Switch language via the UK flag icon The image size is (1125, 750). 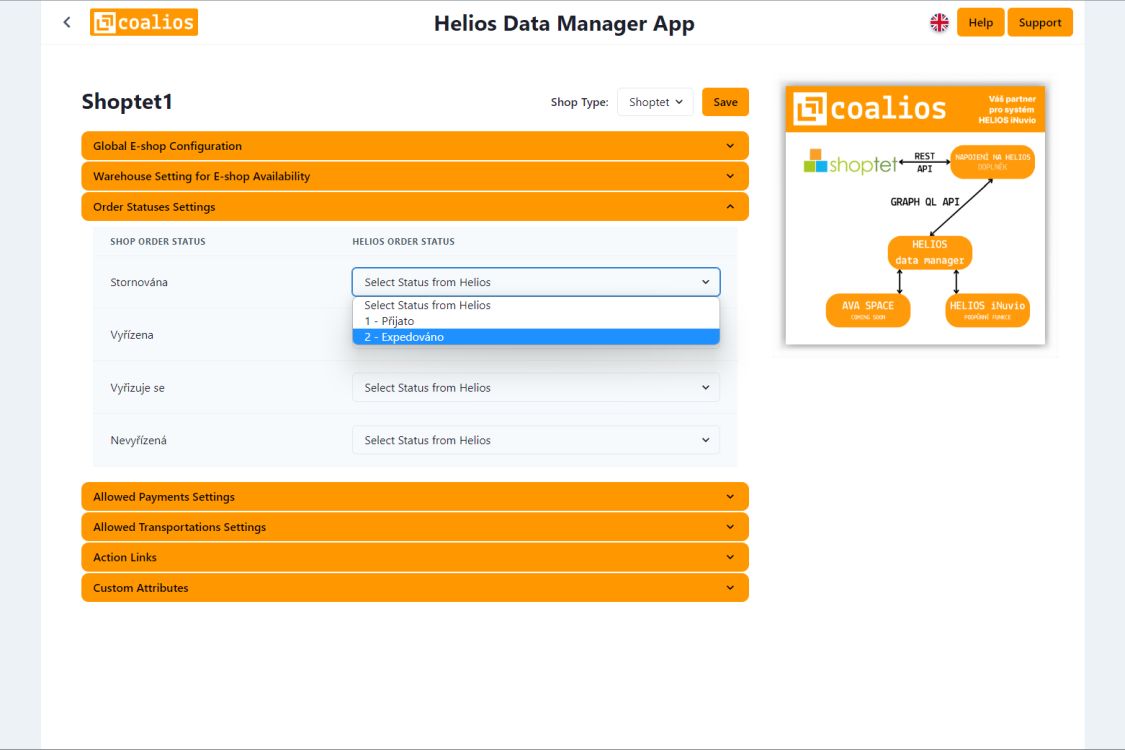(939, 22)
